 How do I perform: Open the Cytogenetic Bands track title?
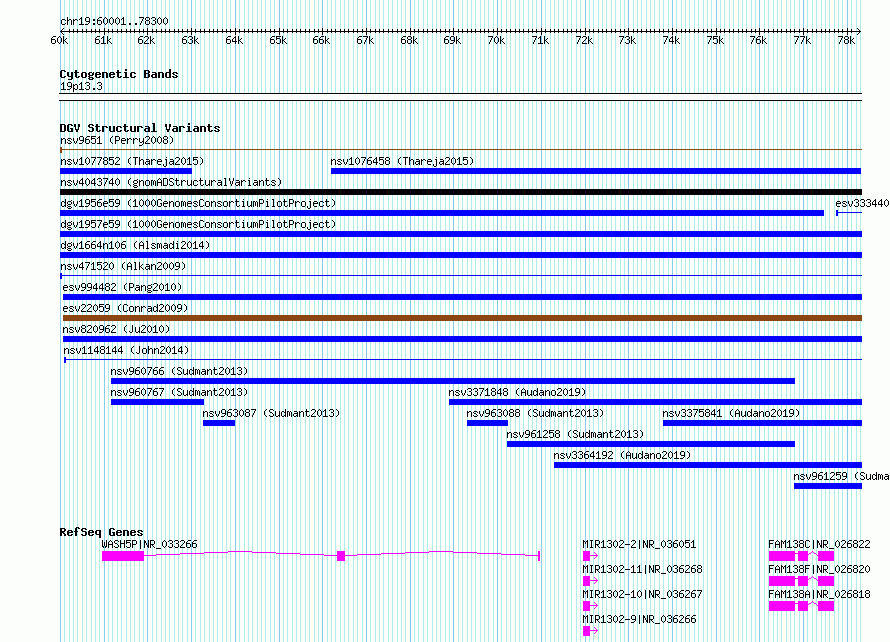pos(119,74)
